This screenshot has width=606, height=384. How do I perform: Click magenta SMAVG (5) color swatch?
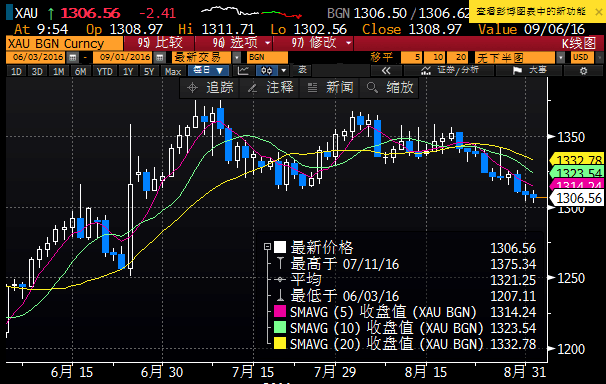point(280,311)
